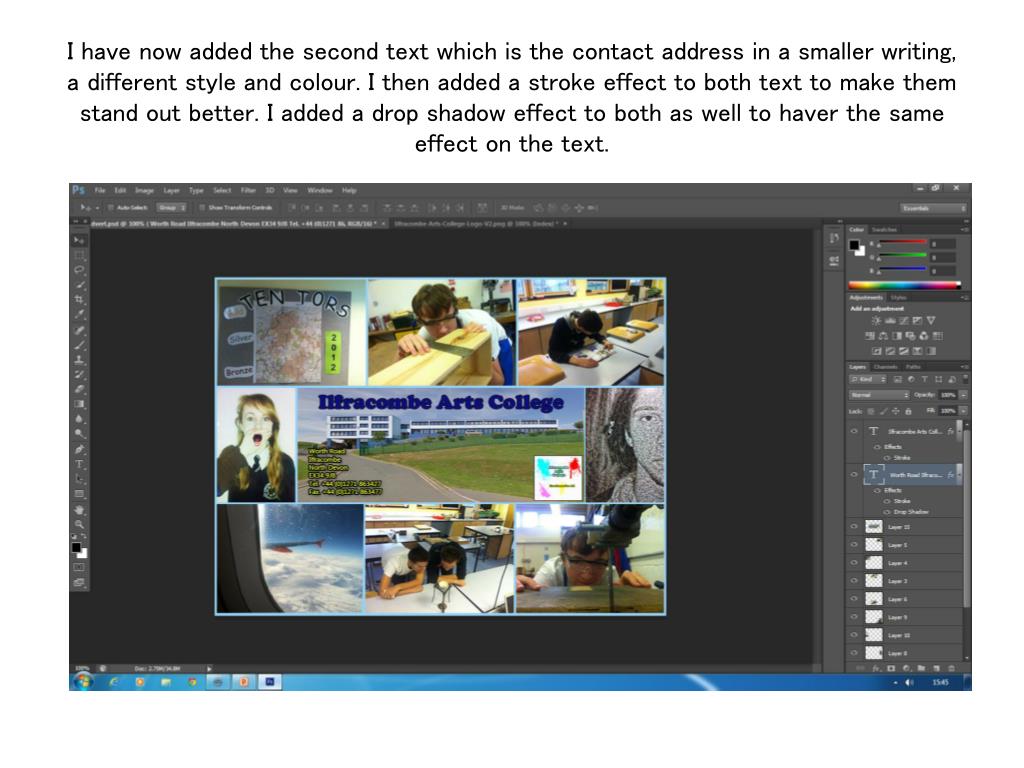Switch to the Swatches tab
This screenshot has height=768, width=1024.
(x=884, y=230)
